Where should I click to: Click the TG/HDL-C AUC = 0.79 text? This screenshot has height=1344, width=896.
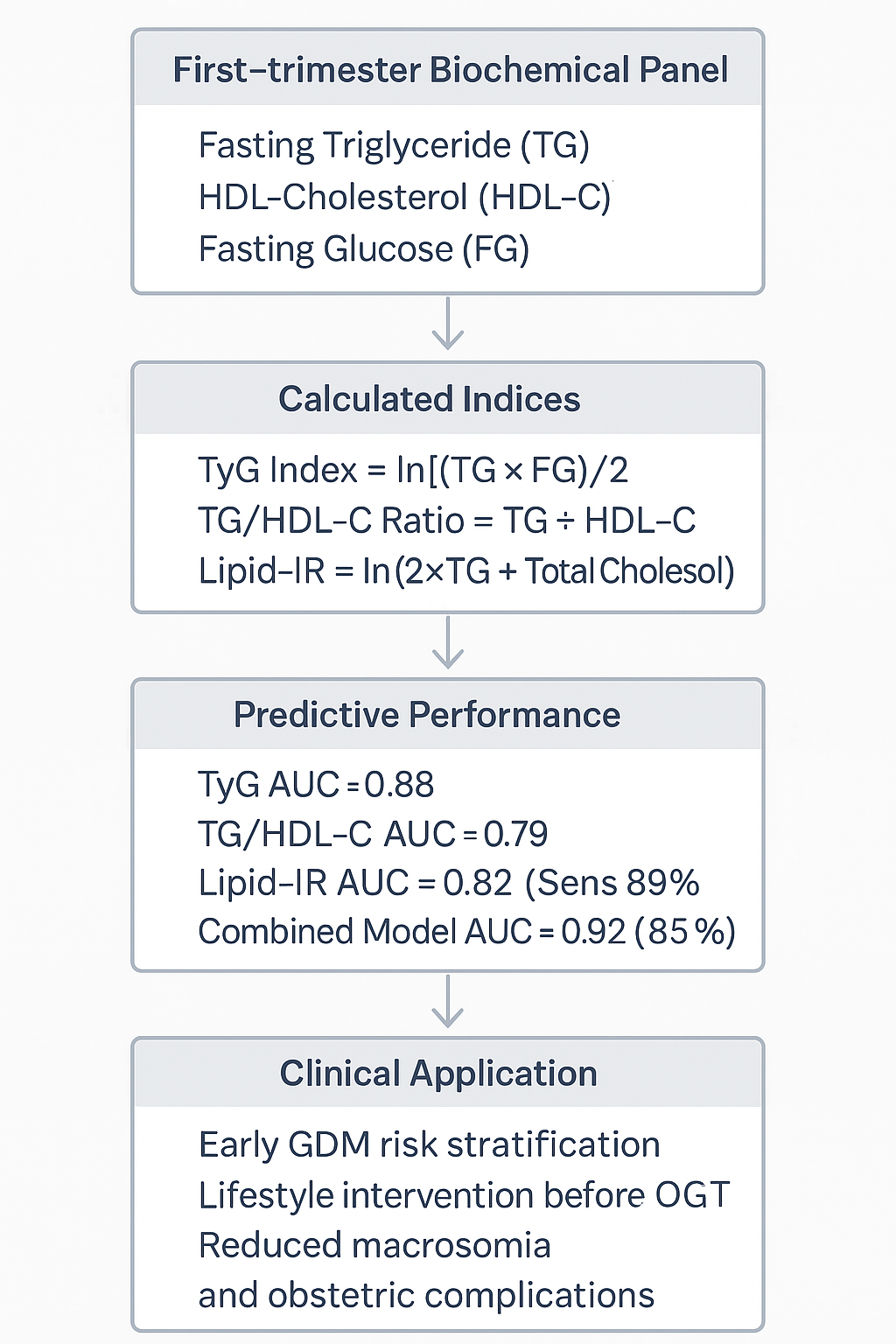click(x=373, y=834)
